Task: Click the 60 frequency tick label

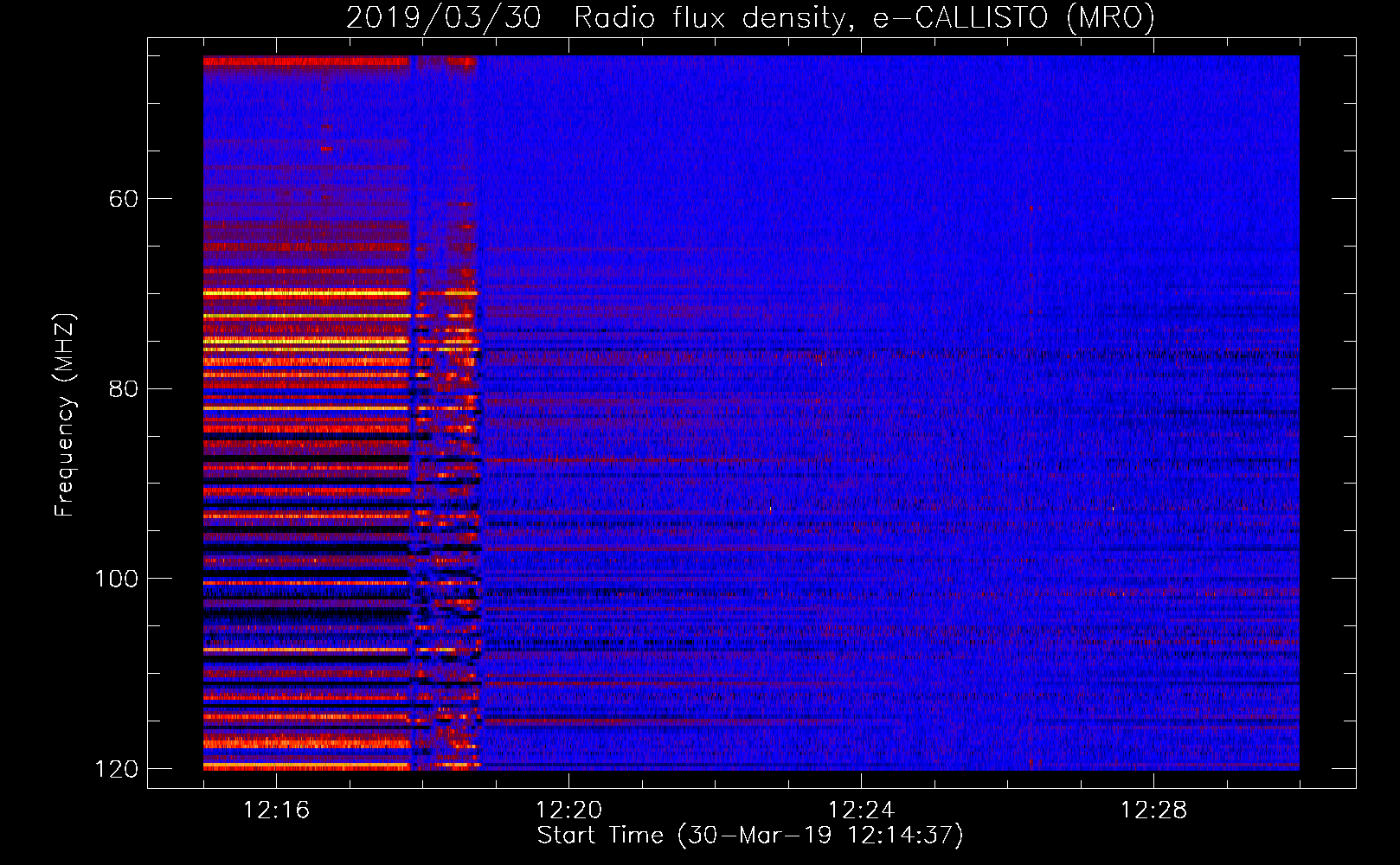Action: click(x=124, y=199)
